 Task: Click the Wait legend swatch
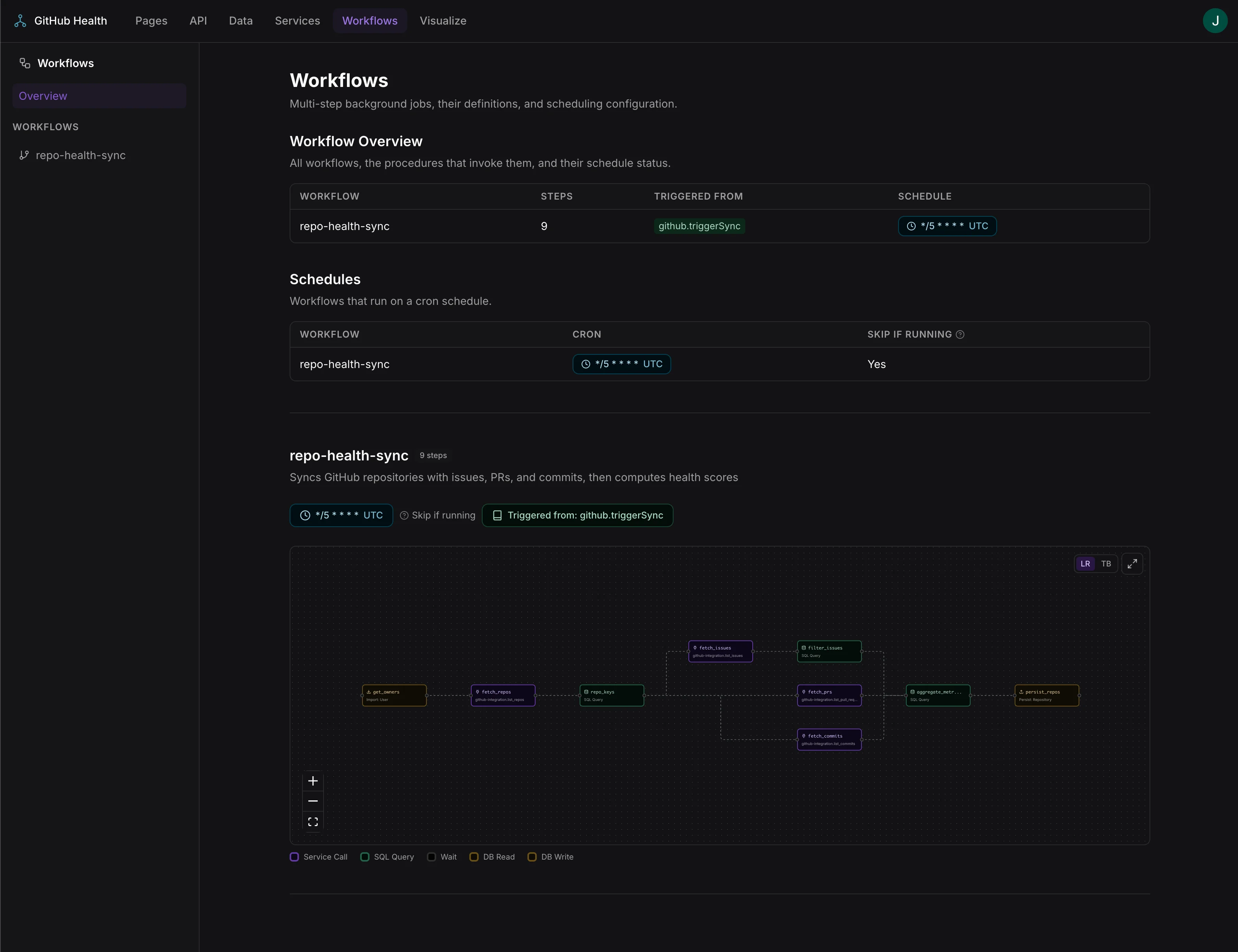[431, 857]
